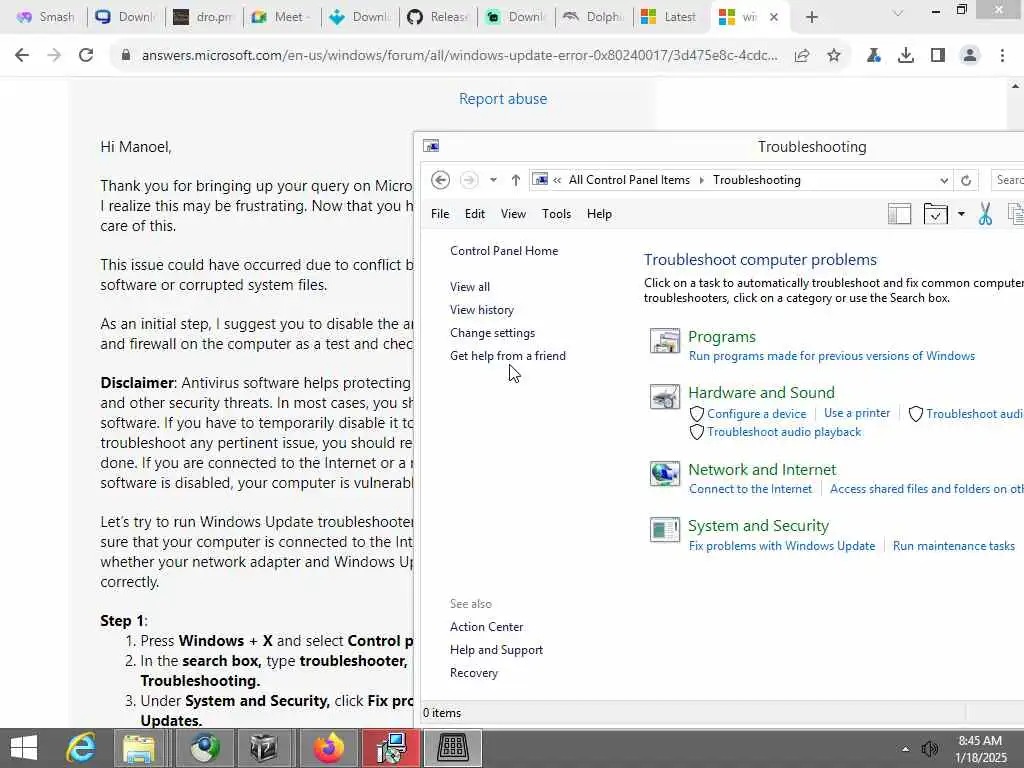Open View history

pos(481,310)
